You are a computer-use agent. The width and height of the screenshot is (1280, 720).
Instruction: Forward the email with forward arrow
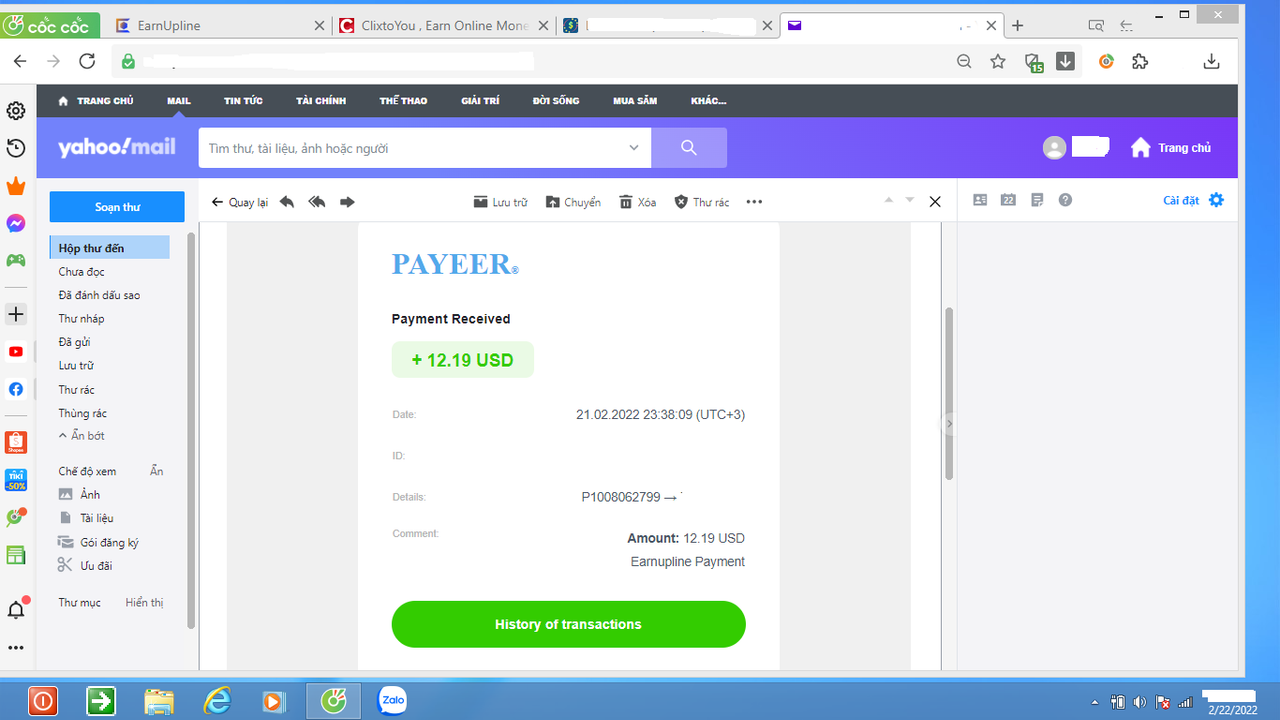pyautogui.click(x=347, y=202)
